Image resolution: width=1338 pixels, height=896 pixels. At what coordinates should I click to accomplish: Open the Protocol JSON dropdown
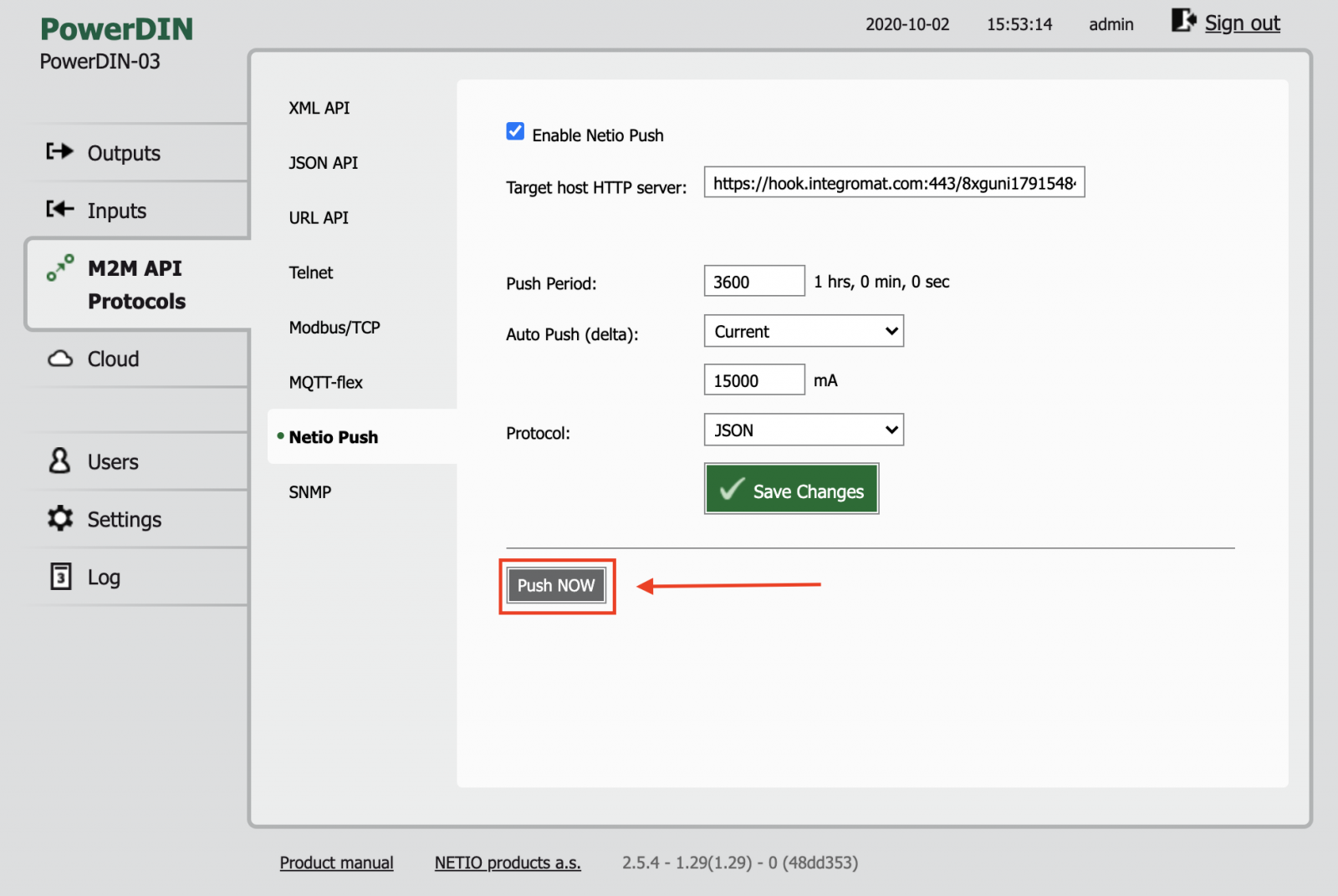click(804, 430)
